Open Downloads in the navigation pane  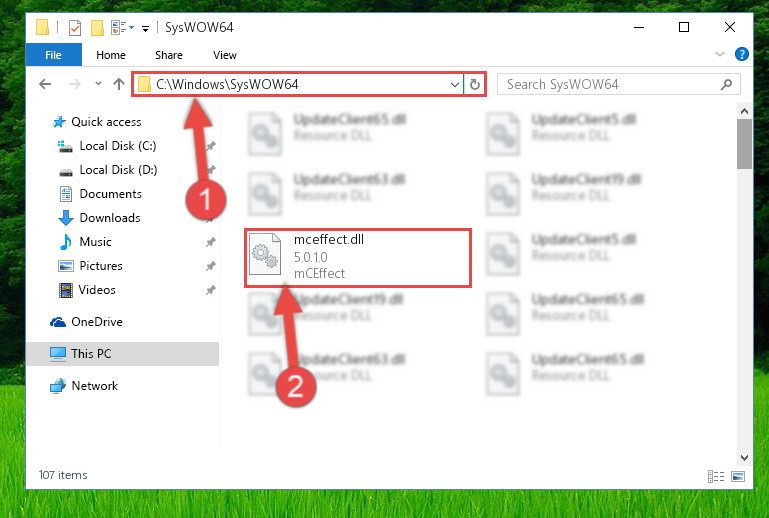[x=110, y=218]
